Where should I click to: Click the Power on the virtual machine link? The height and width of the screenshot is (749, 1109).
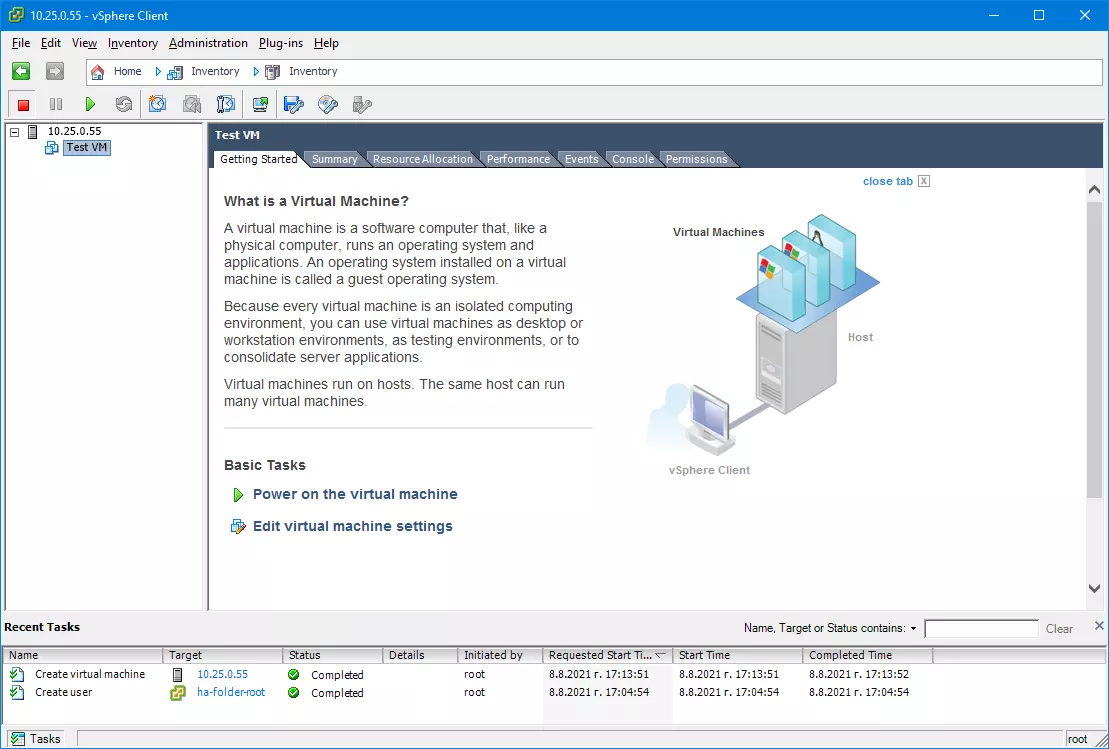click(x=355, y=494)
